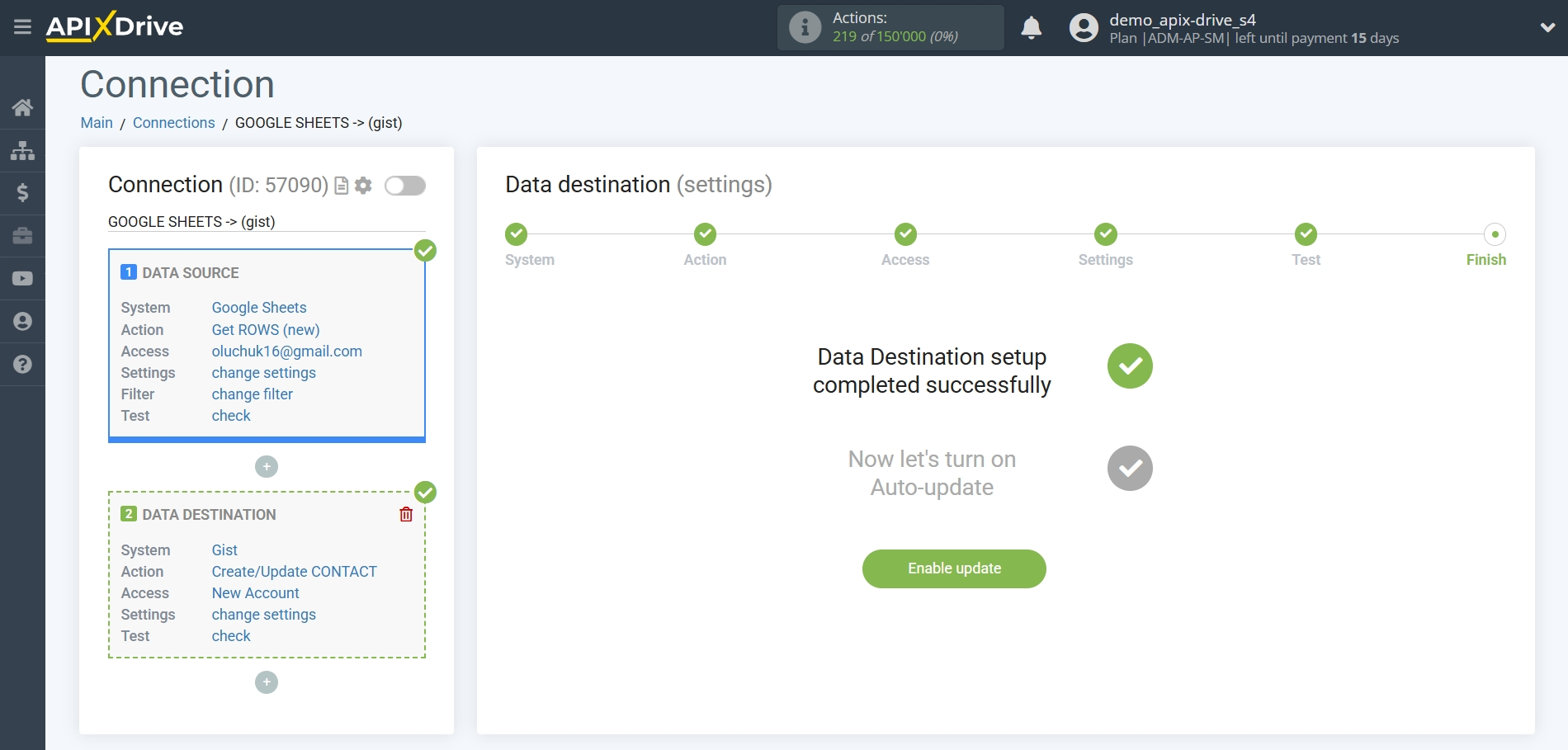Enable the connection toggle switch

point(404,186)
